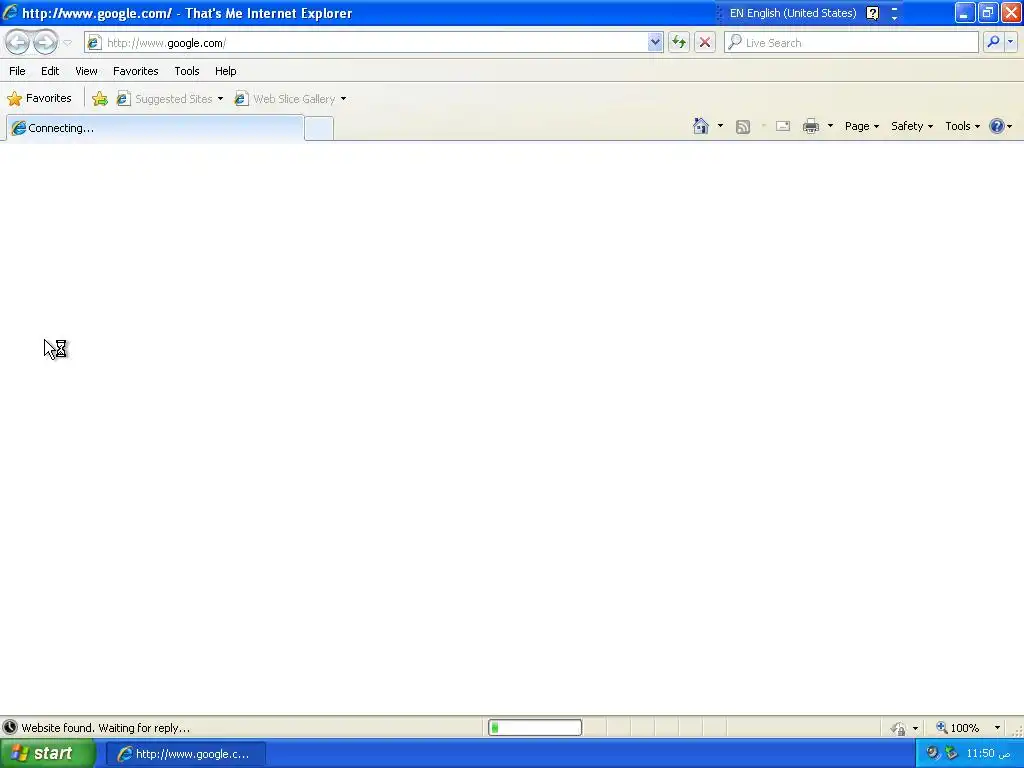Click EN English language bar indicator
Screen dimensions: 1024x768
coord(793,13)
